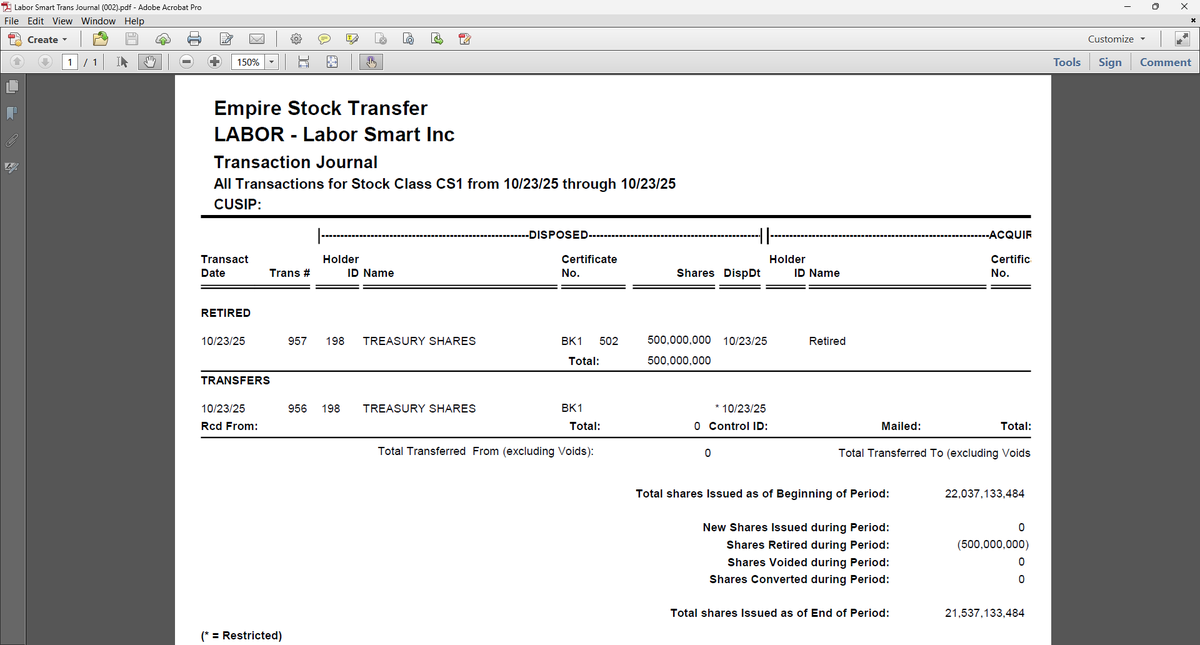
Task: Show the Page Thumbnails panel
Action: point(12,87)
